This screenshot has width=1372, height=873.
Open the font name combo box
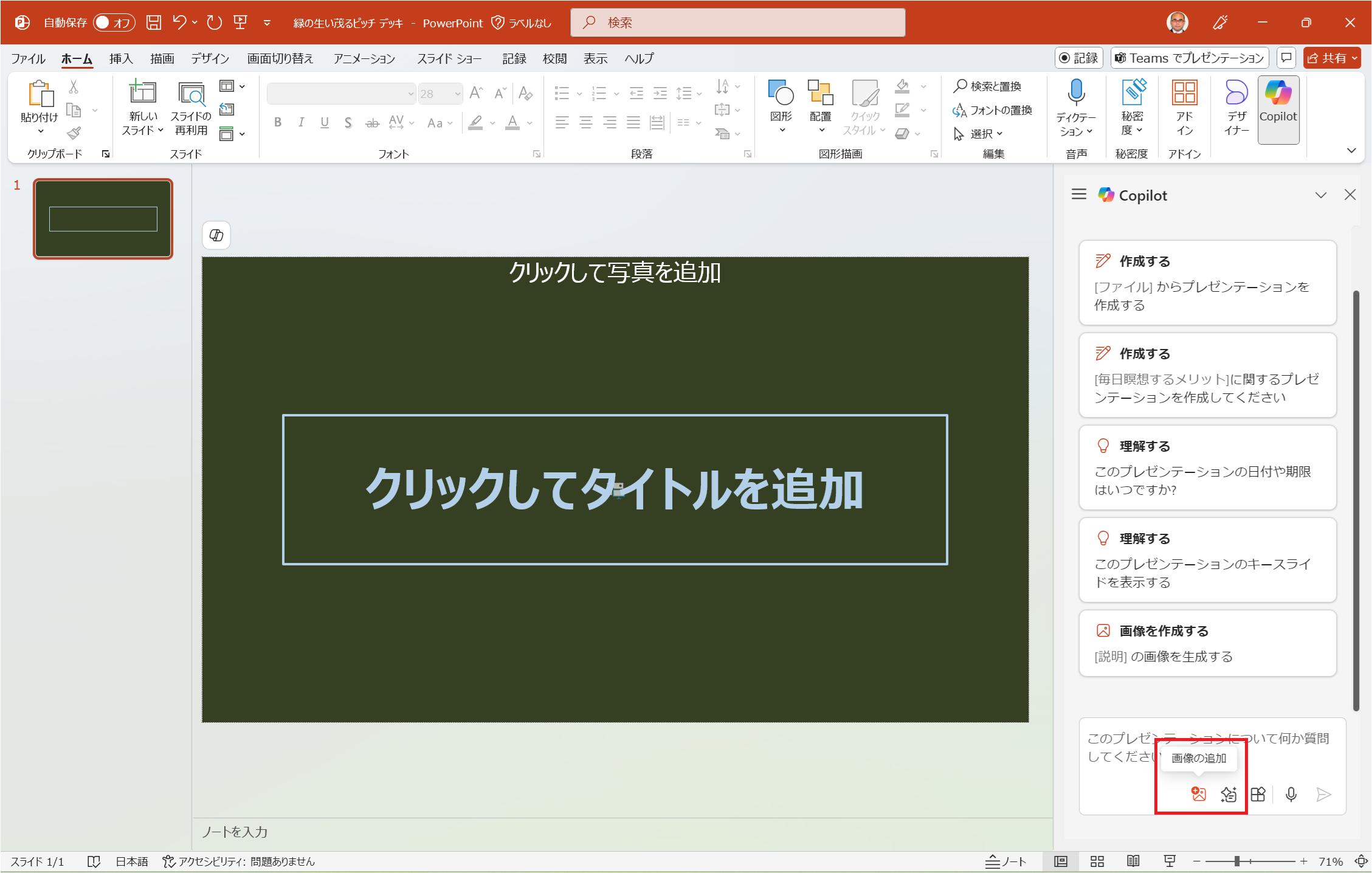(x=342, y=94)
